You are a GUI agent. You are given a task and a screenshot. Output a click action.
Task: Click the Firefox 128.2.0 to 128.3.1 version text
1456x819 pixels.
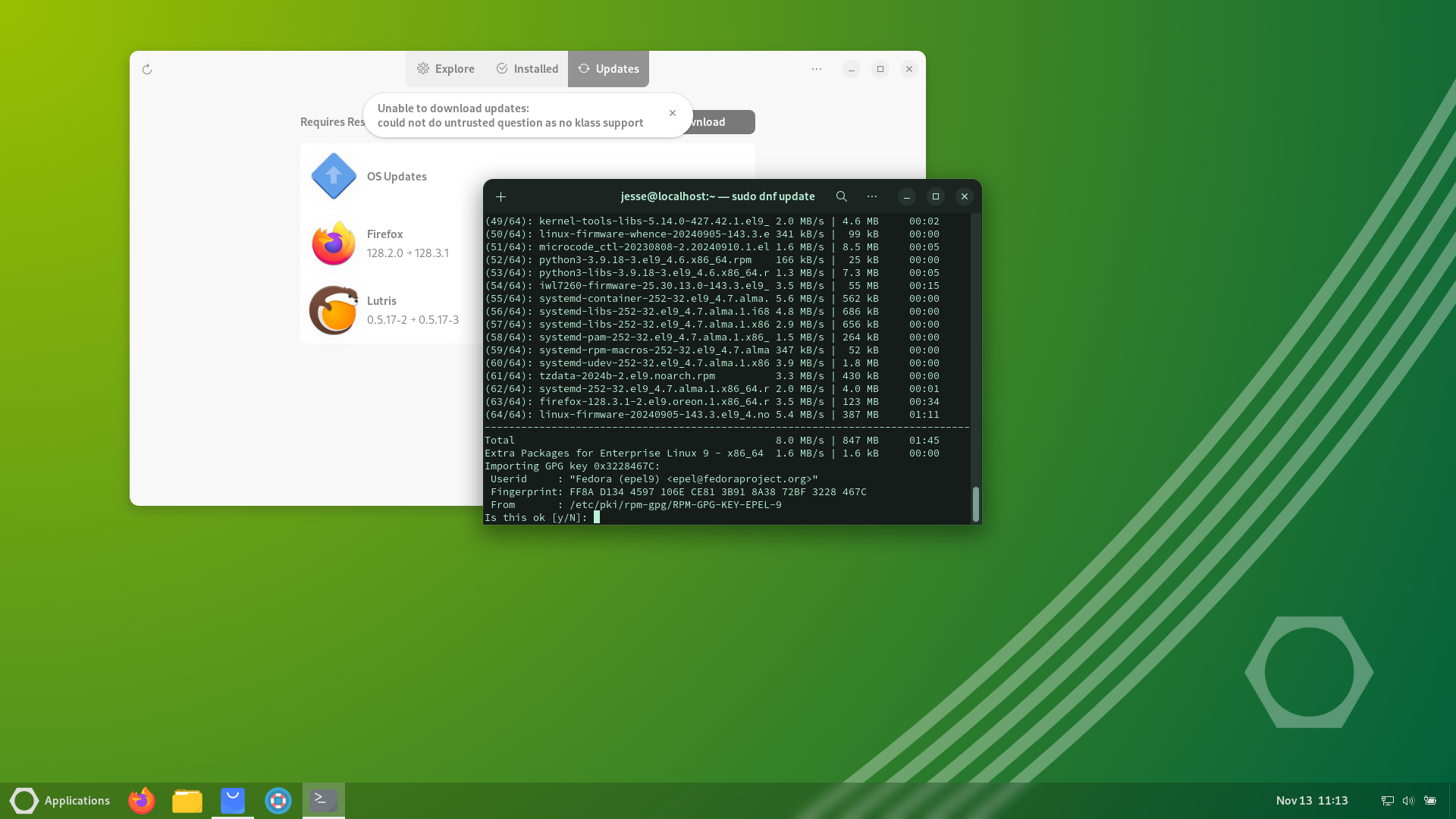[408, 253]
